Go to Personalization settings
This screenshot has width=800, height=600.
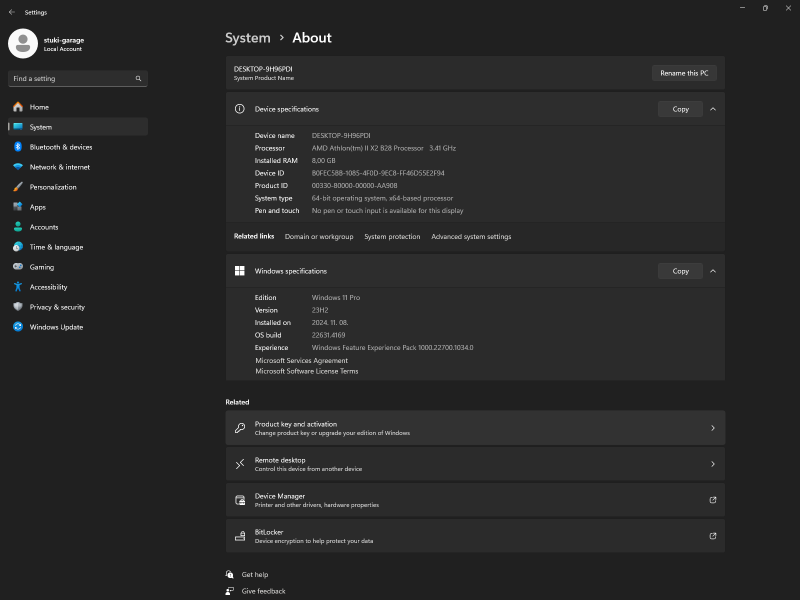tap(78, 187)
